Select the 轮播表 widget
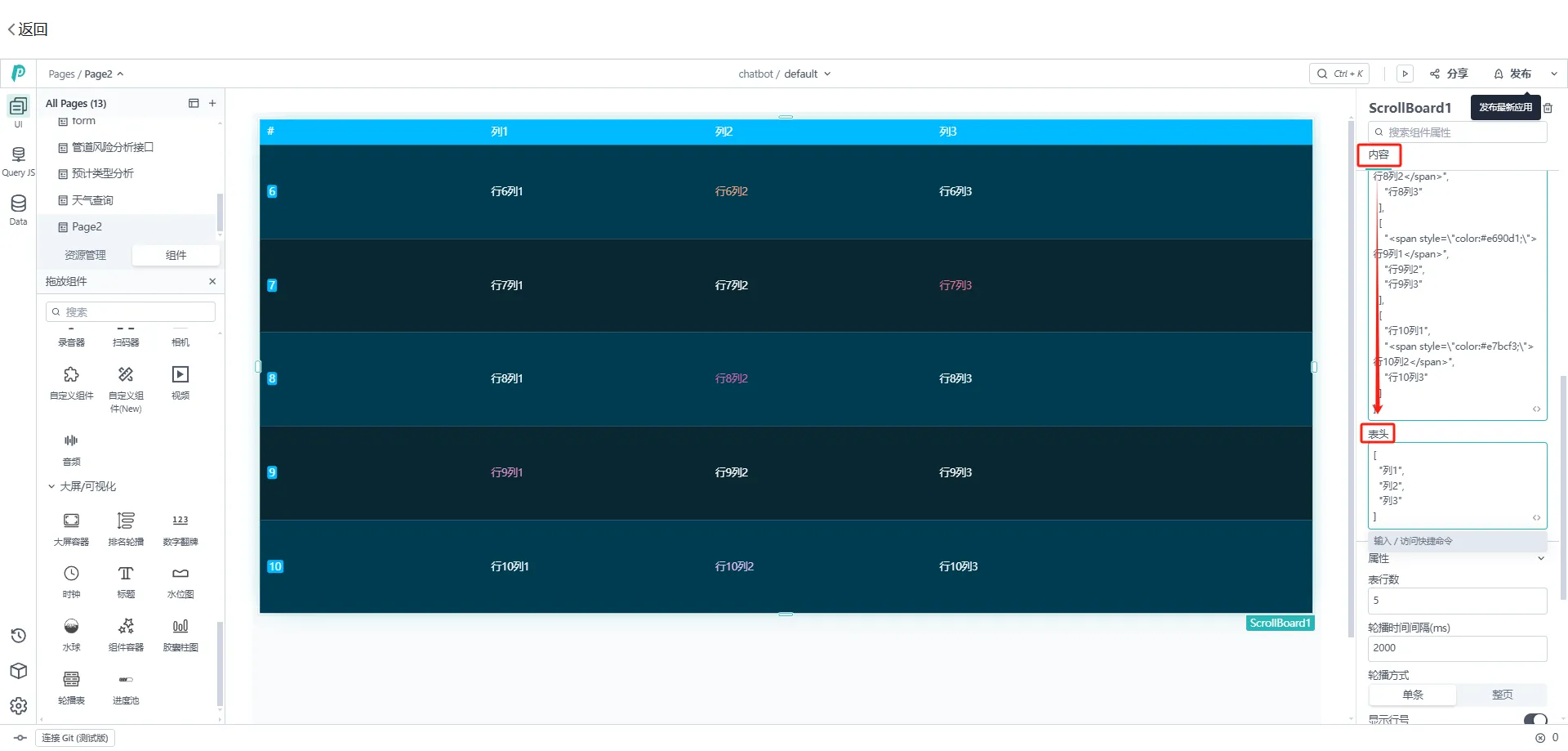The width and height of the screenshot is (1568, 751). click(x=72, y=688)
